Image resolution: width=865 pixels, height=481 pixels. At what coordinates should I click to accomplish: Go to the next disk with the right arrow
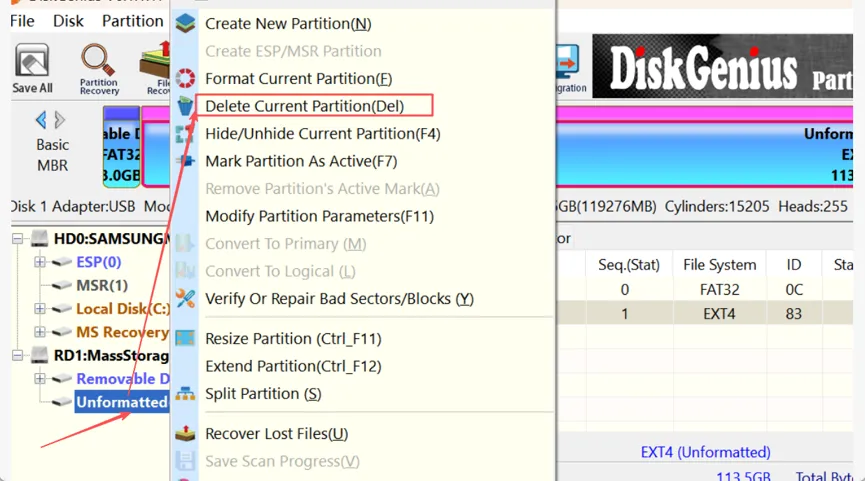tap(60, 120)
